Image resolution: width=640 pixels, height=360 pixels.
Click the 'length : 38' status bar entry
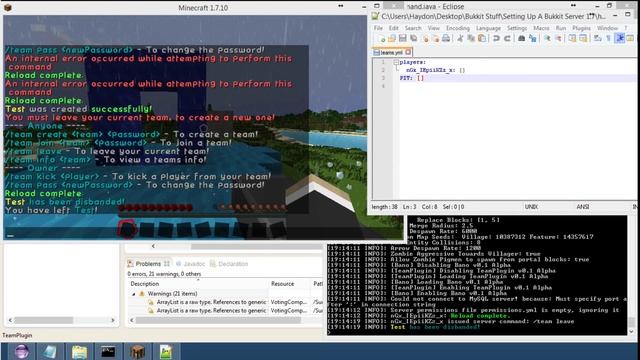384,207
